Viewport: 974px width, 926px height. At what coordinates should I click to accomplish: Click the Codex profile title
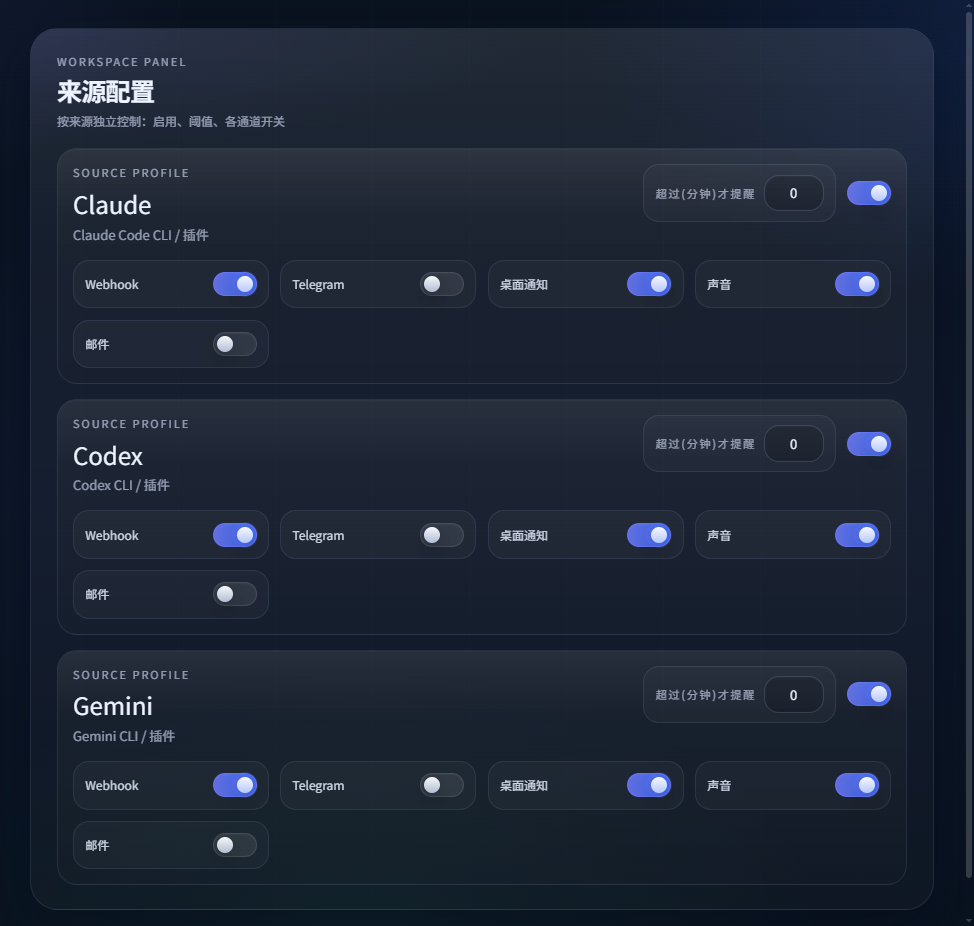tap(107, 456)
